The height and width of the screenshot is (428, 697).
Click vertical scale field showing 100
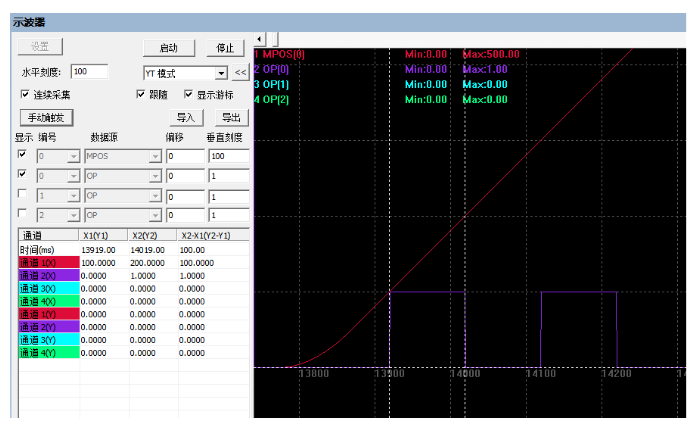coord(229,156)
